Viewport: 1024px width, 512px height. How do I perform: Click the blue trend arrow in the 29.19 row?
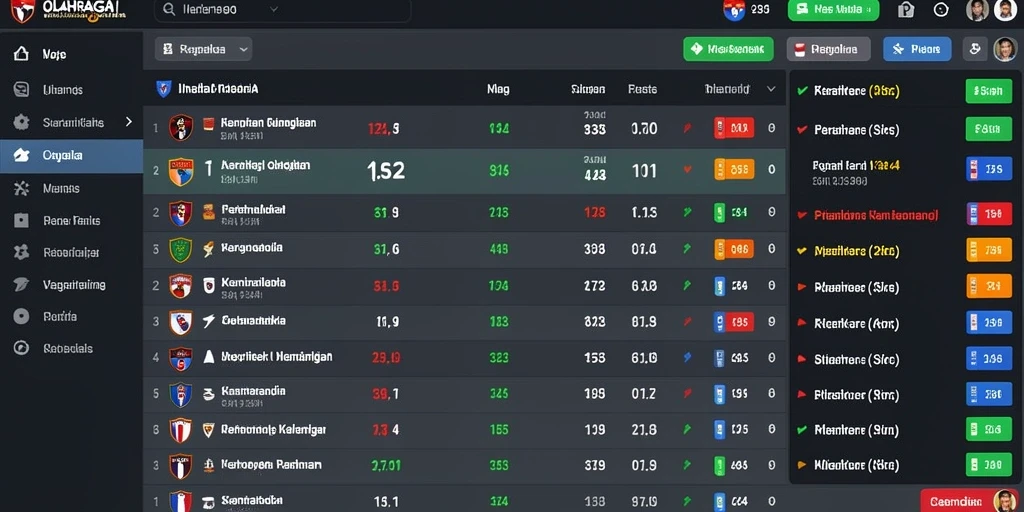pos(687,357)
